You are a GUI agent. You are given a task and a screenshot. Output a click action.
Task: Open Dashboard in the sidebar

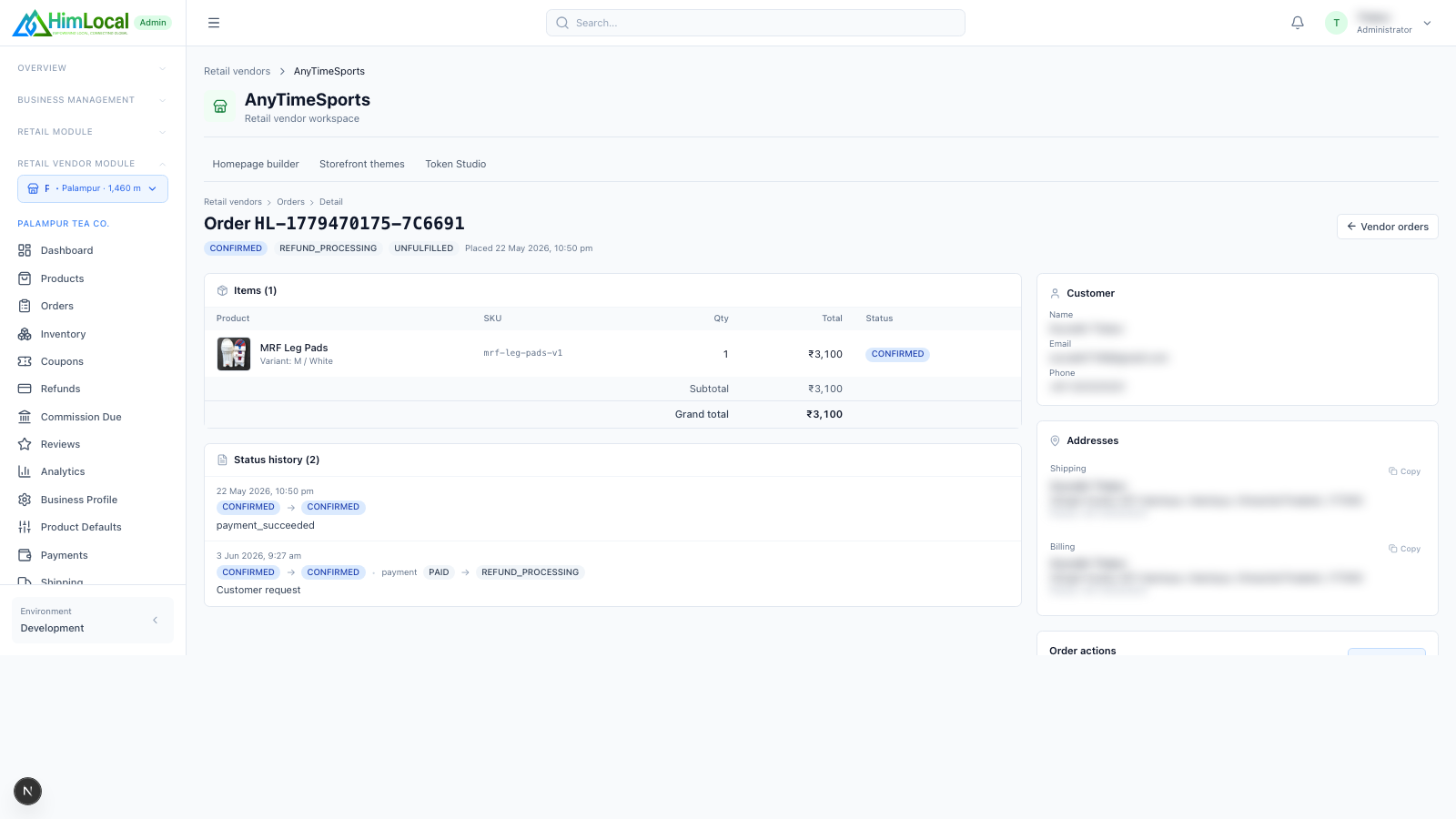[66, 250]
